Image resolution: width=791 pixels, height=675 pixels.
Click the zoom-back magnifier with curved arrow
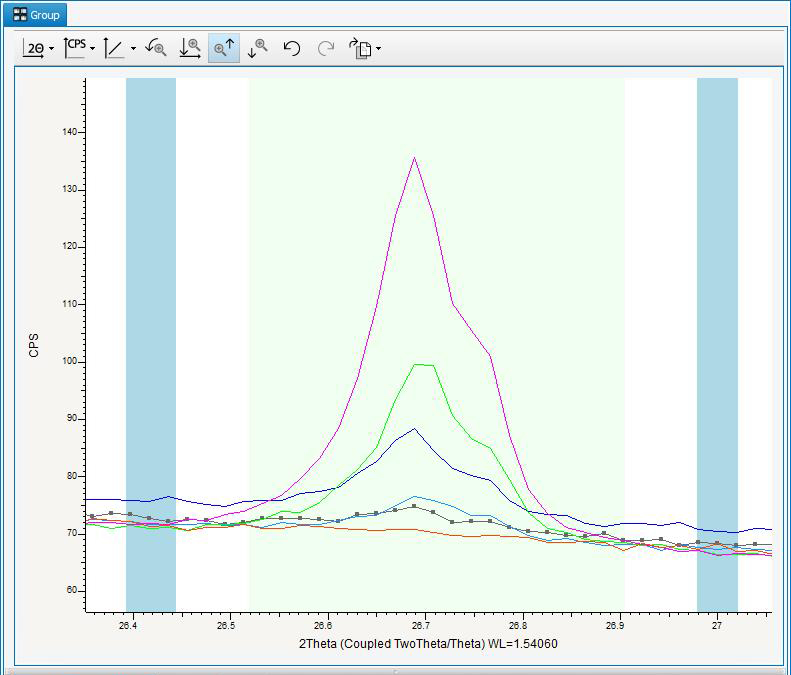pos(155,48)
